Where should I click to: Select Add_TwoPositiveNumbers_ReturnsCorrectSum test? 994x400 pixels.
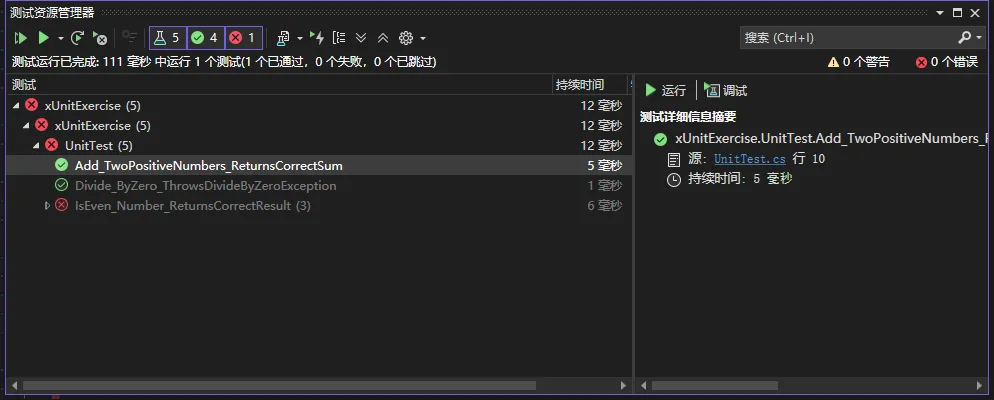319,165
